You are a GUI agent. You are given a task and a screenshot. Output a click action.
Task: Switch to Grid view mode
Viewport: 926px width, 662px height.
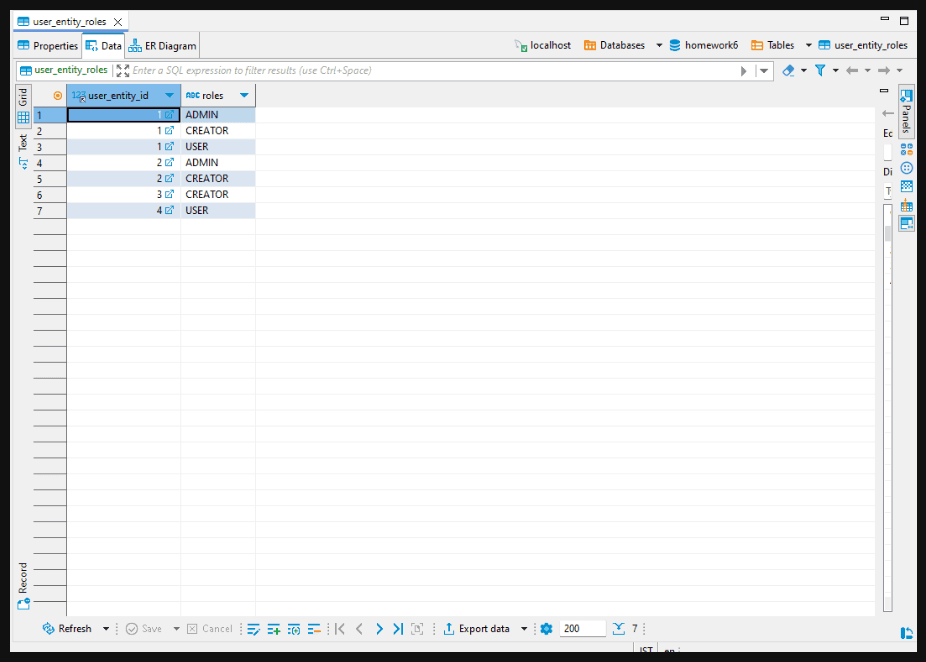coord(23,106)
